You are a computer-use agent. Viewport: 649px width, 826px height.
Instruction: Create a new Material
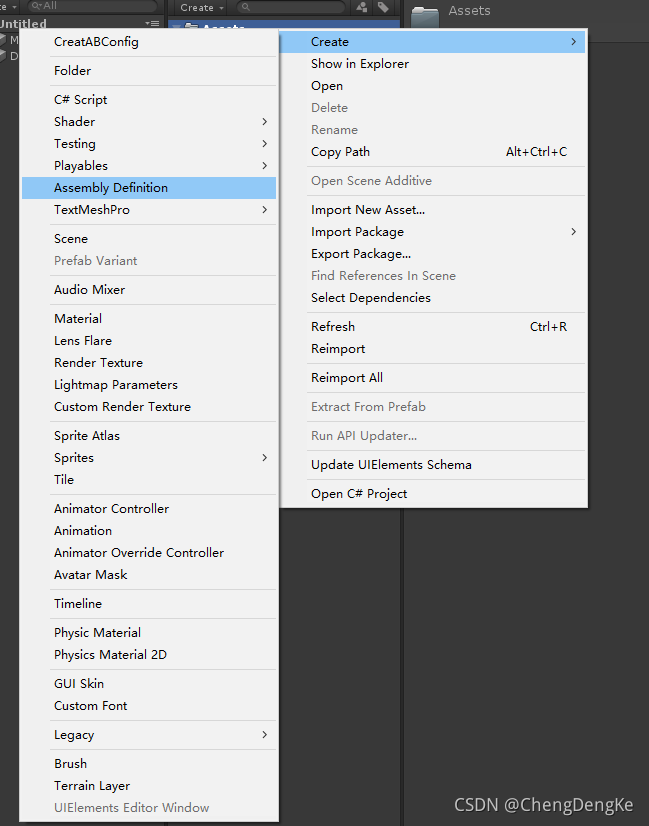coord(149,319)
